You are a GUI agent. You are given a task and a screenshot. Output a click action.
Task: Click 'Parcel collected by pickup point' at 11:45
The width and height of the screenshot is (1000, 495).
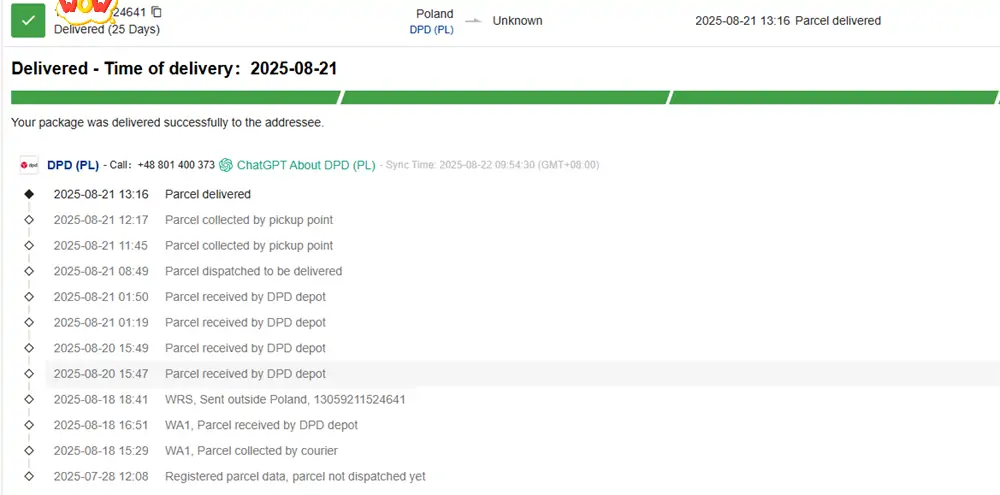(x=249, y=246)
